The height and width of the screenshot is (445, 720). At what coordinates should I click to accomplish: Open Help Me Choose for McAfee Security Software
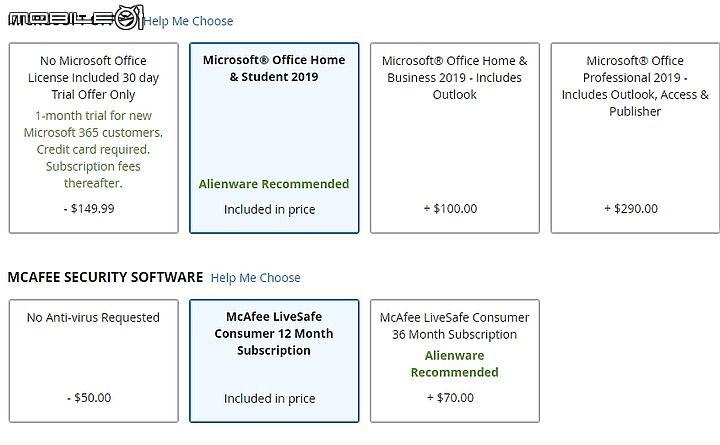point(255,278)
